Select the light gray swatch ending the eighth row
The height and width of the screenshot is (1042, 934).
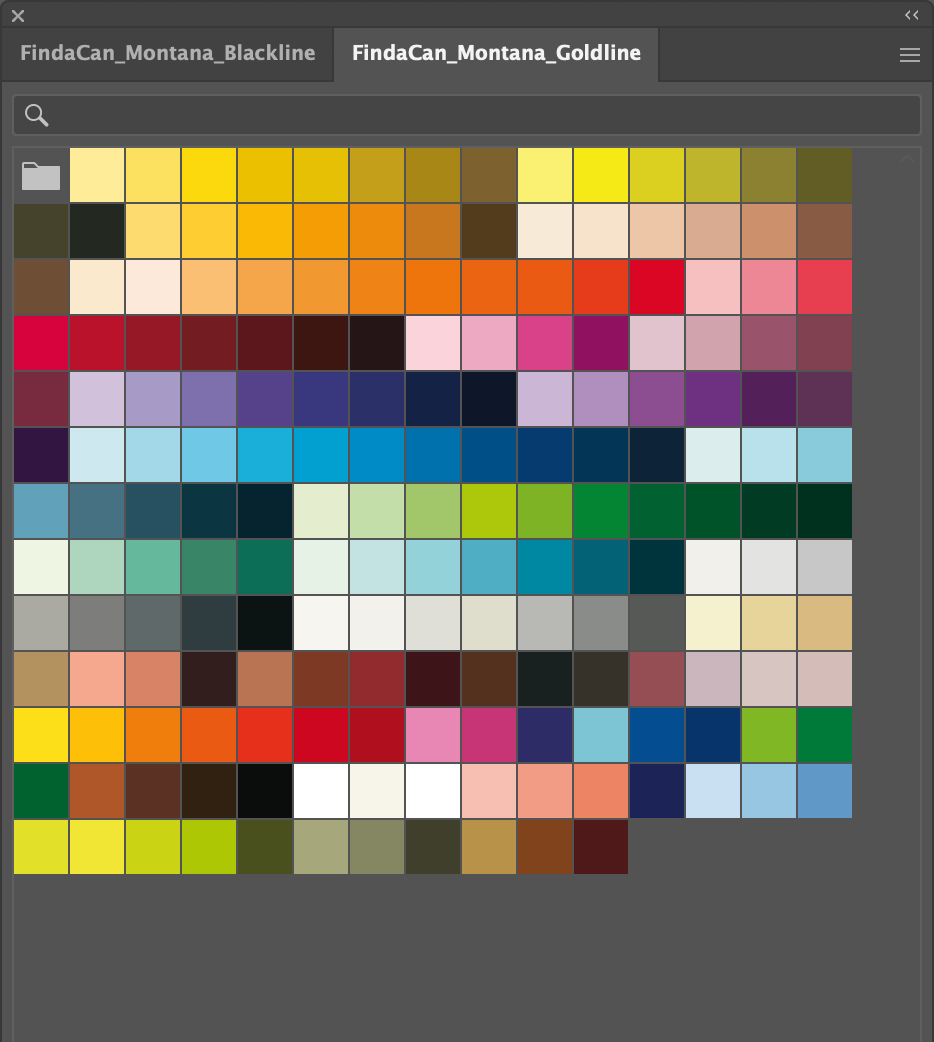tap(825, 567)
